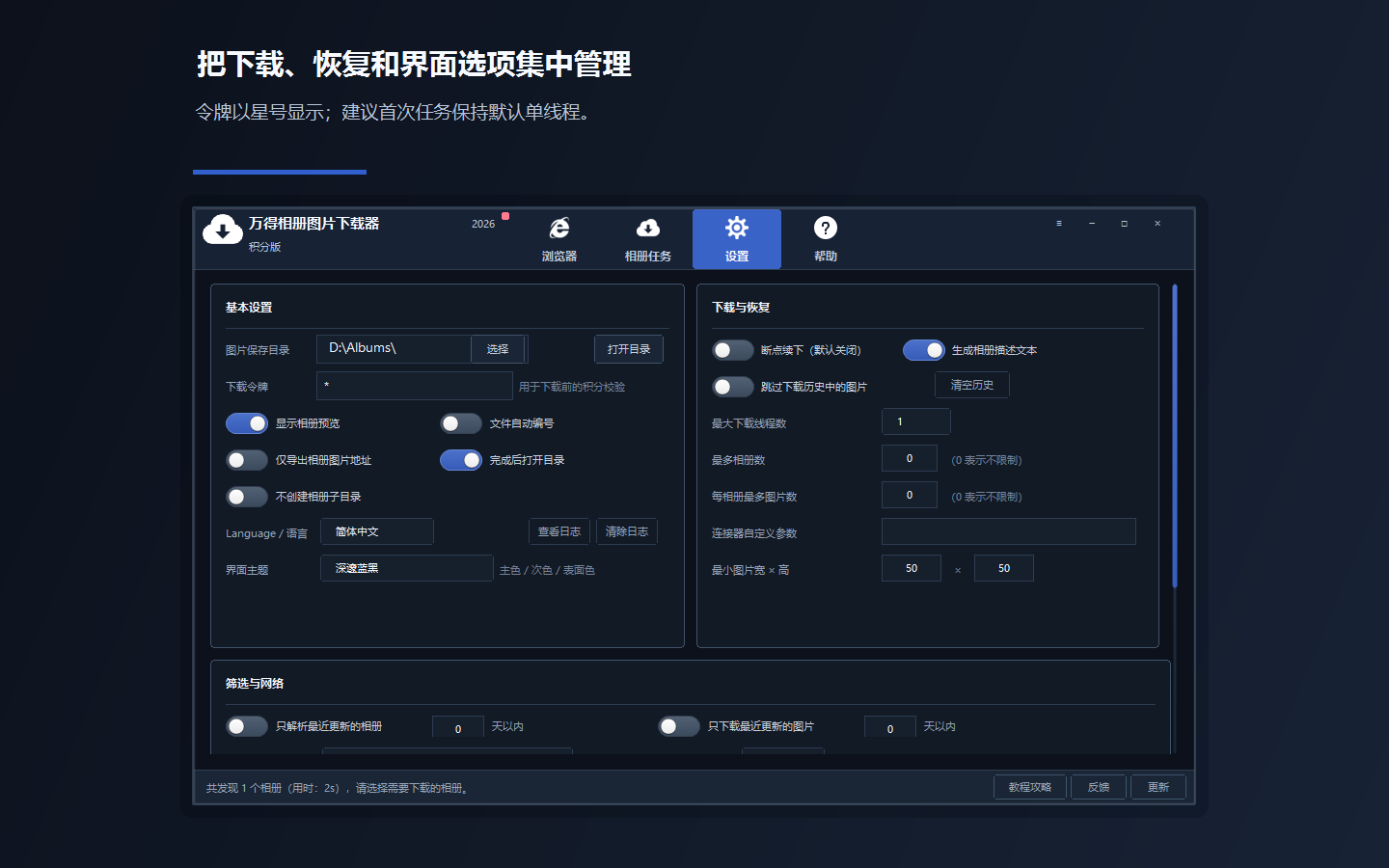Click the 打开目录 button
The image size is (1389, 868).
[x=629, y=349]
